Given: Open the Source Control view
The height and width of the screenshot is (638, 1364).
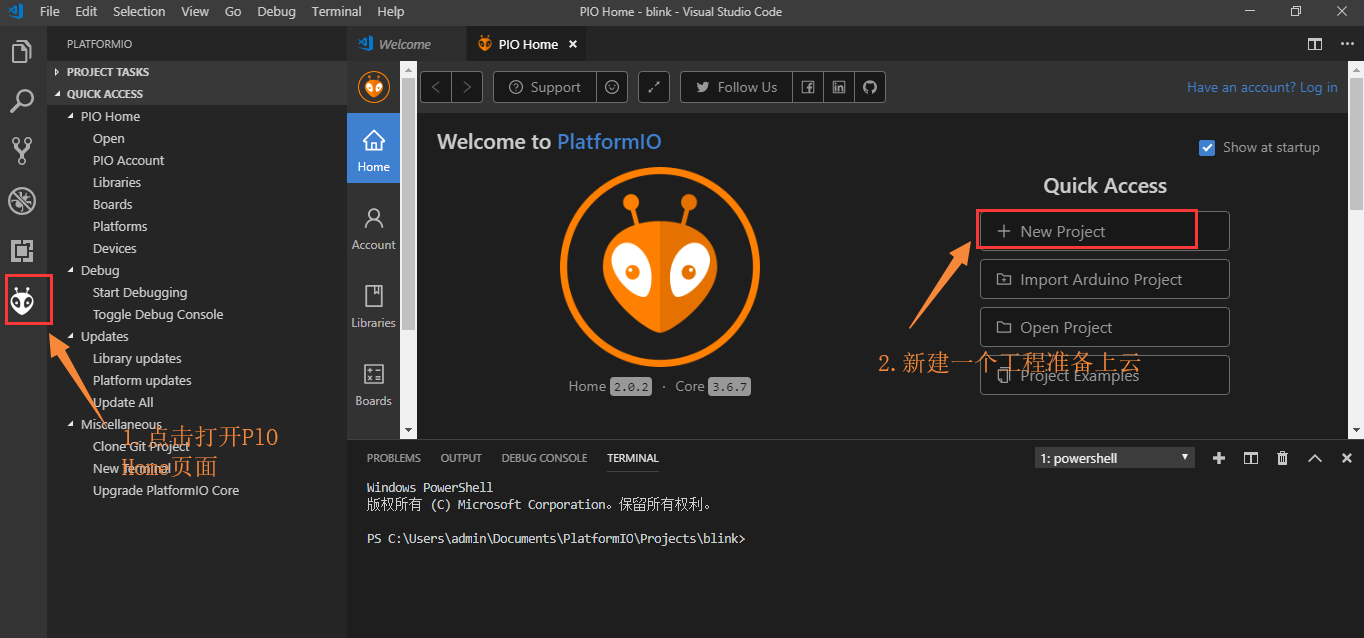Looking at the screenshot, I should tap(22, 150).
